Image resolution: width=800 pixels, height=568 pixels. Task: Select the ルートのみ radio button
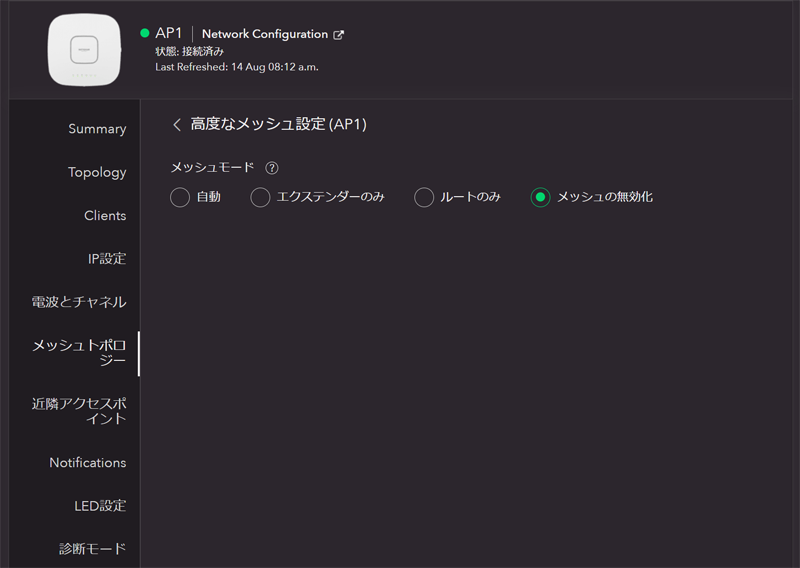click(x=424, y=197)
